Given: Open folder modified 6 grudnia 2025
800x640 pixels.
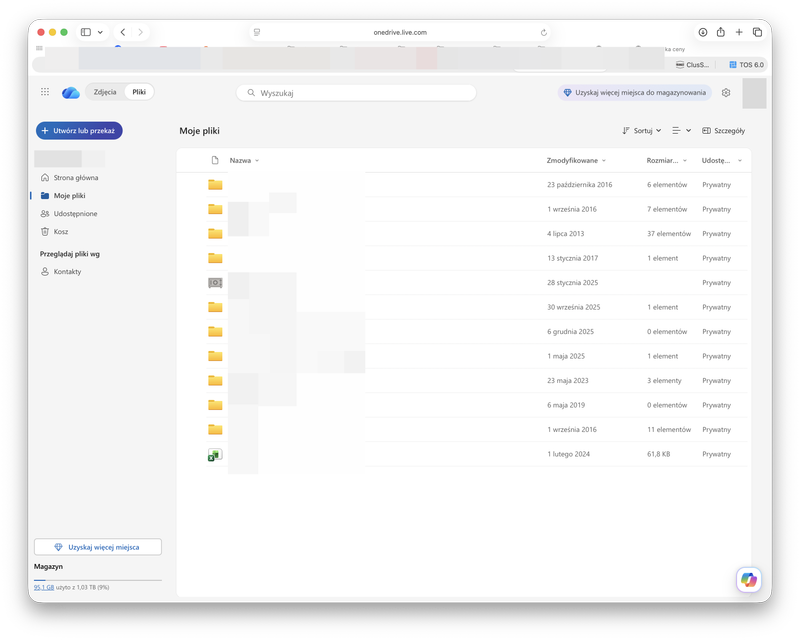Looking at the screenshot, I should (215, 332).
